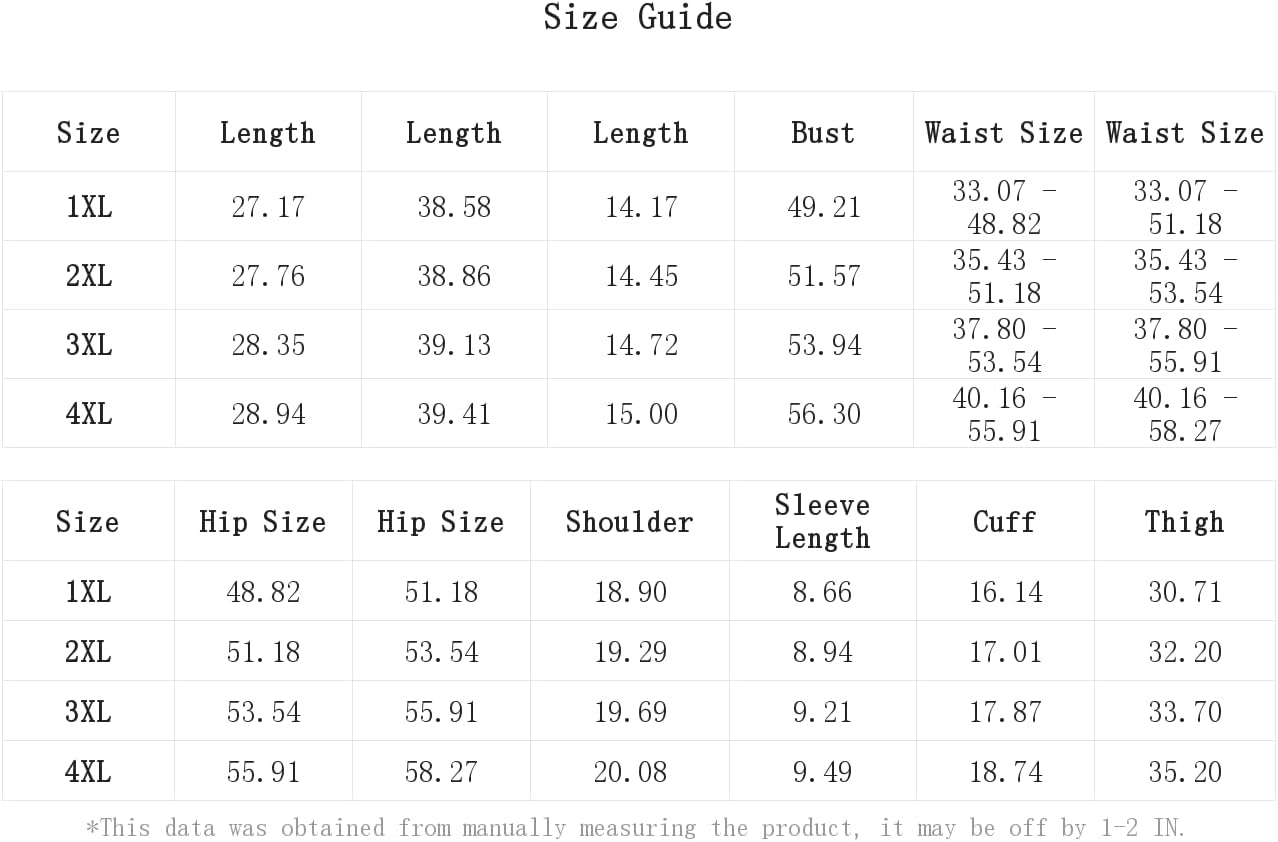Image resolution: width=1278 pixels, height=842 pixels.
Task: Click the 4XL thigh value 35.20
Action: [1185, 772]
